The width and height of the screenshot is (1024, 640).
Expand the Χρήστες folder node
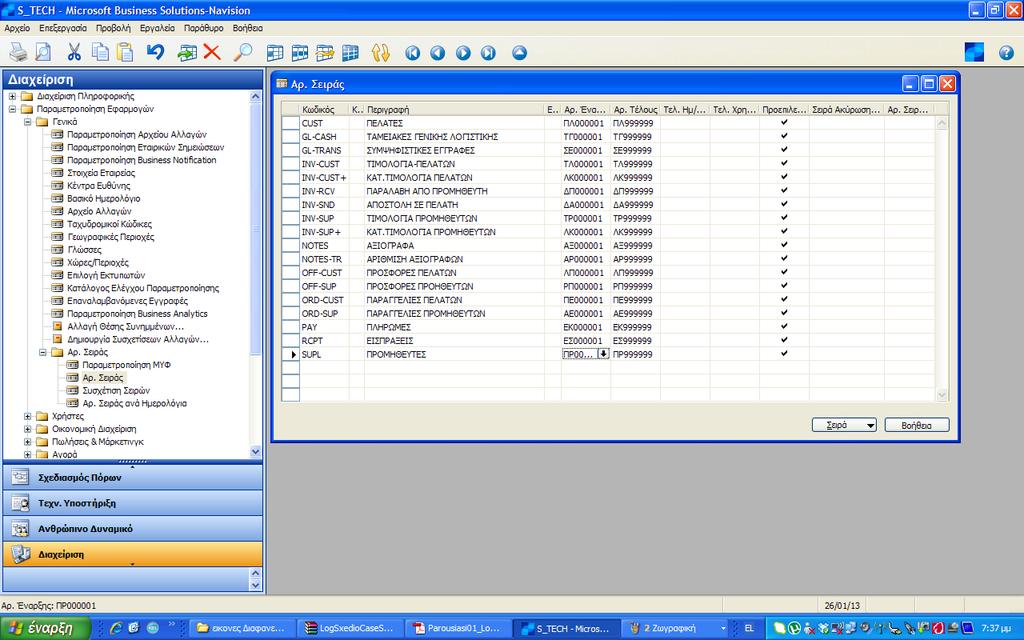coord(27,416)
